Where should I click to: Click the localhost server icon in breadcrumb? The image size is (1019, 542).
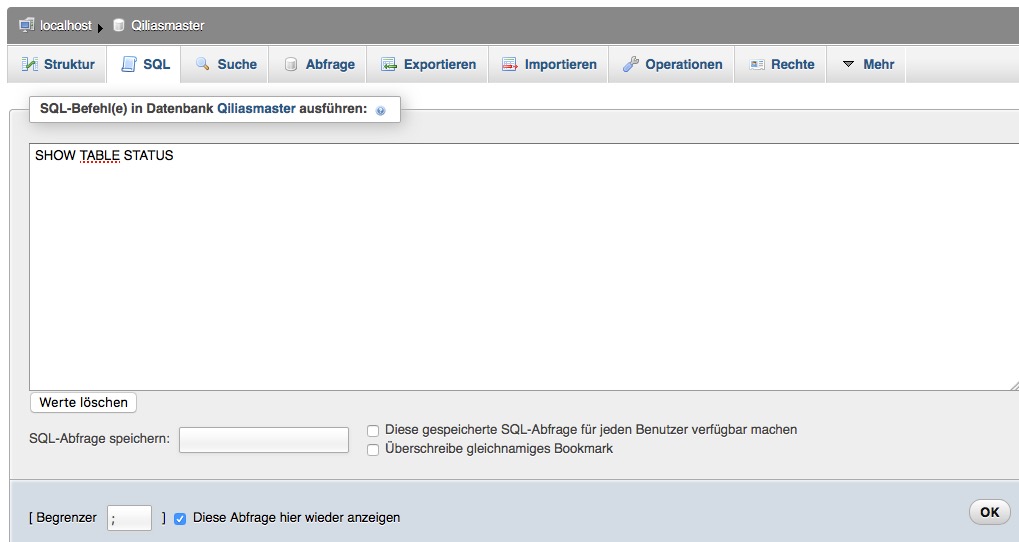tap(27, 25)
